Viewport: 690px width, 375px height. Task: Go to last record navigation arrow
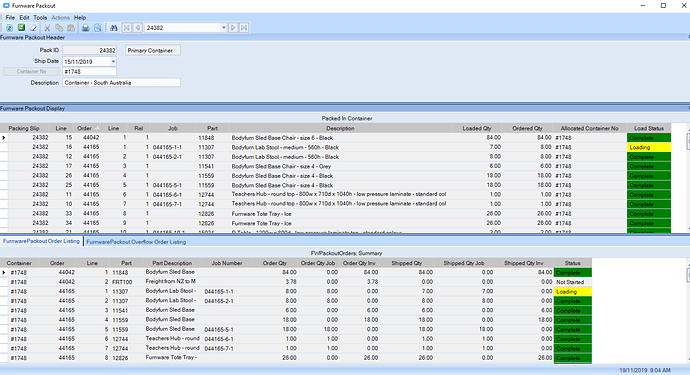point(244,28)
